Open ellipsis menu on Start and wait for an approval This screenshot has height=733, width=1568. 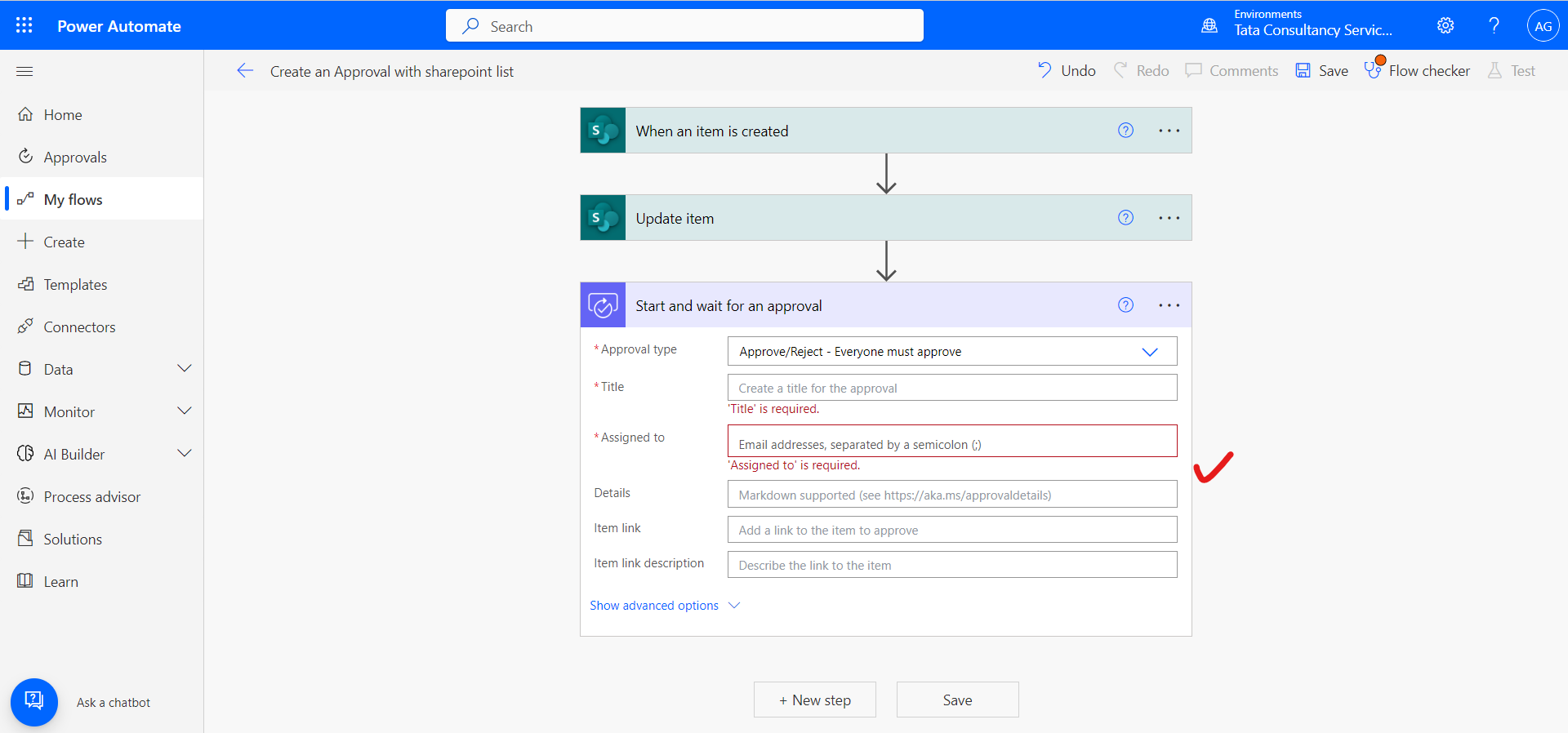(1169, 305)
